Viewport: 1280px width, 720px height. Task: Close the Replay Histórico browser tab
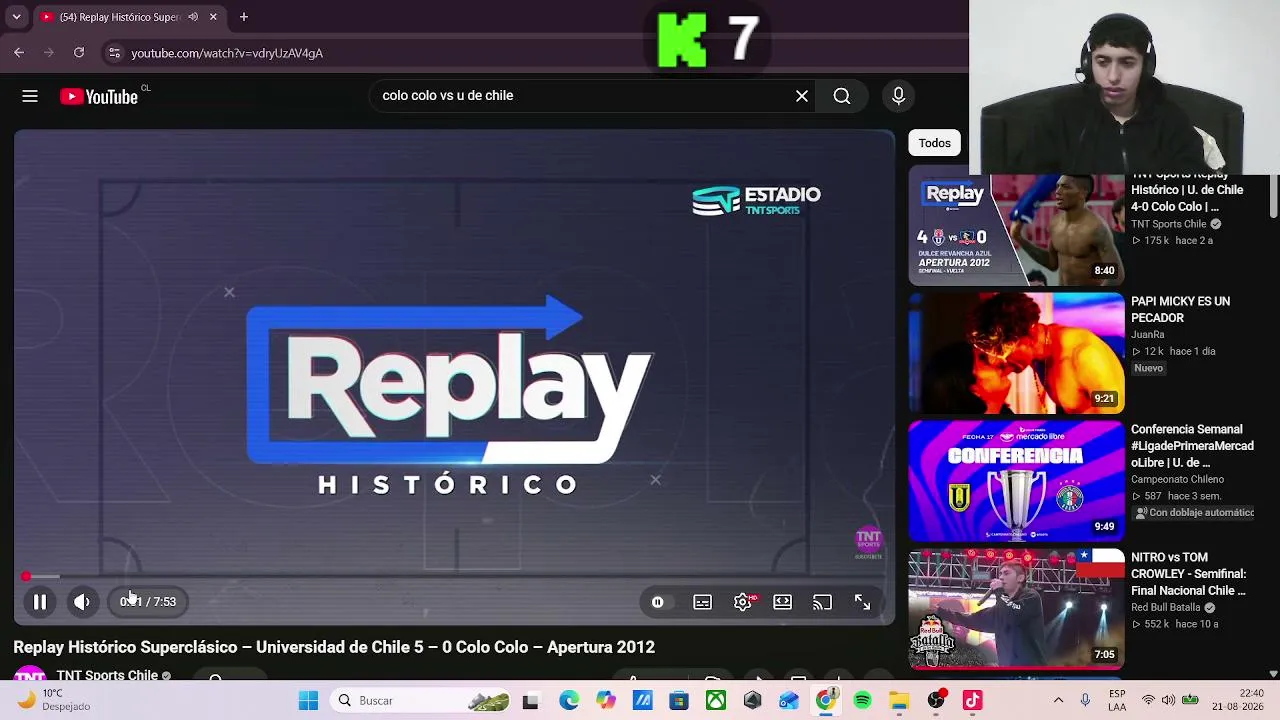tap(213, 17)
